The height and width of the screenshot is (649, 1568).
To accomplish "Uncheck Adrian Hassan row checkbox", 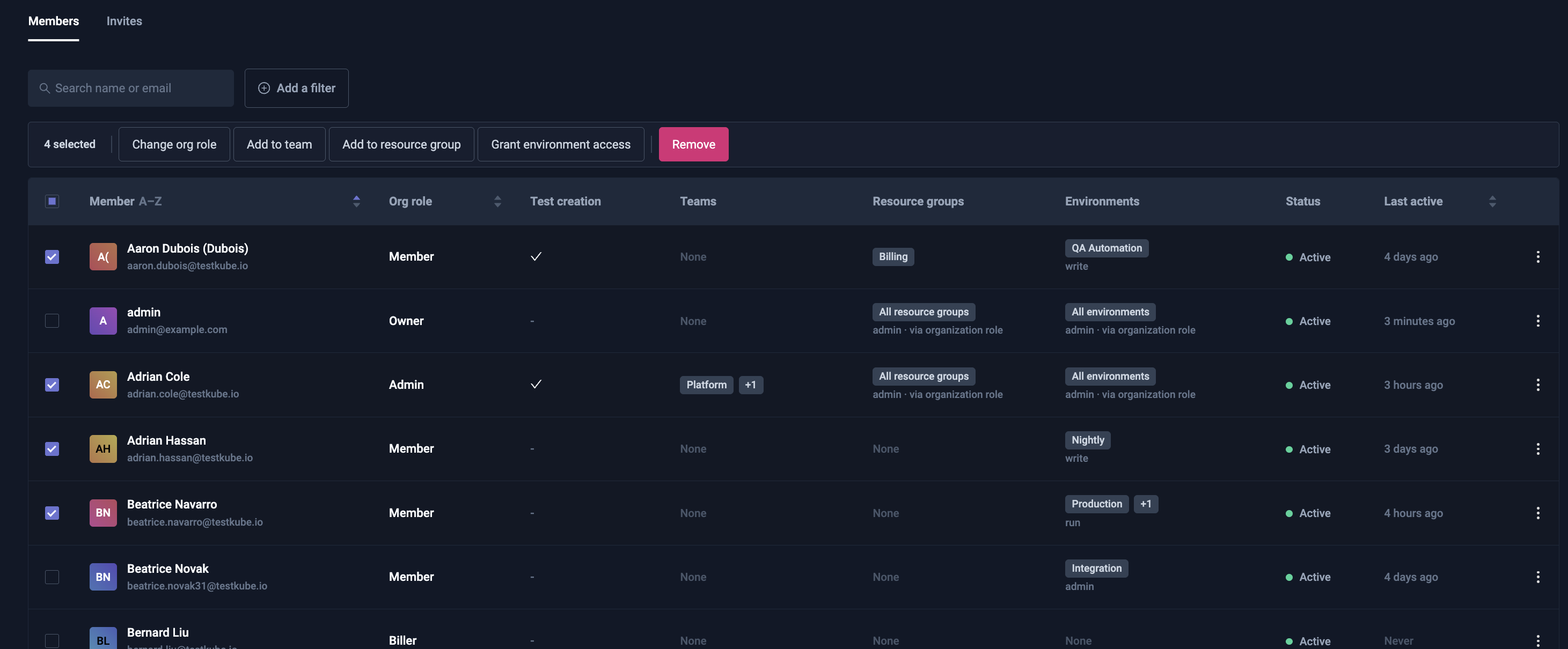I will coord(53,449).
